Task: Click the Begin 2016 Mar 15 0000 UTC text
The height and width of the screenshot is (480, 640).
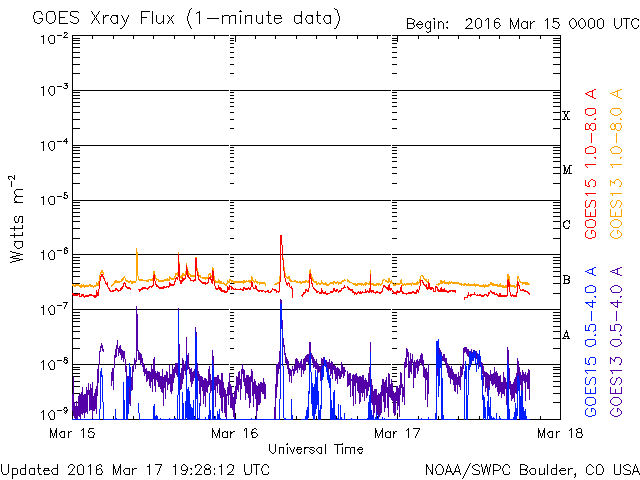Action: [522, 24]
